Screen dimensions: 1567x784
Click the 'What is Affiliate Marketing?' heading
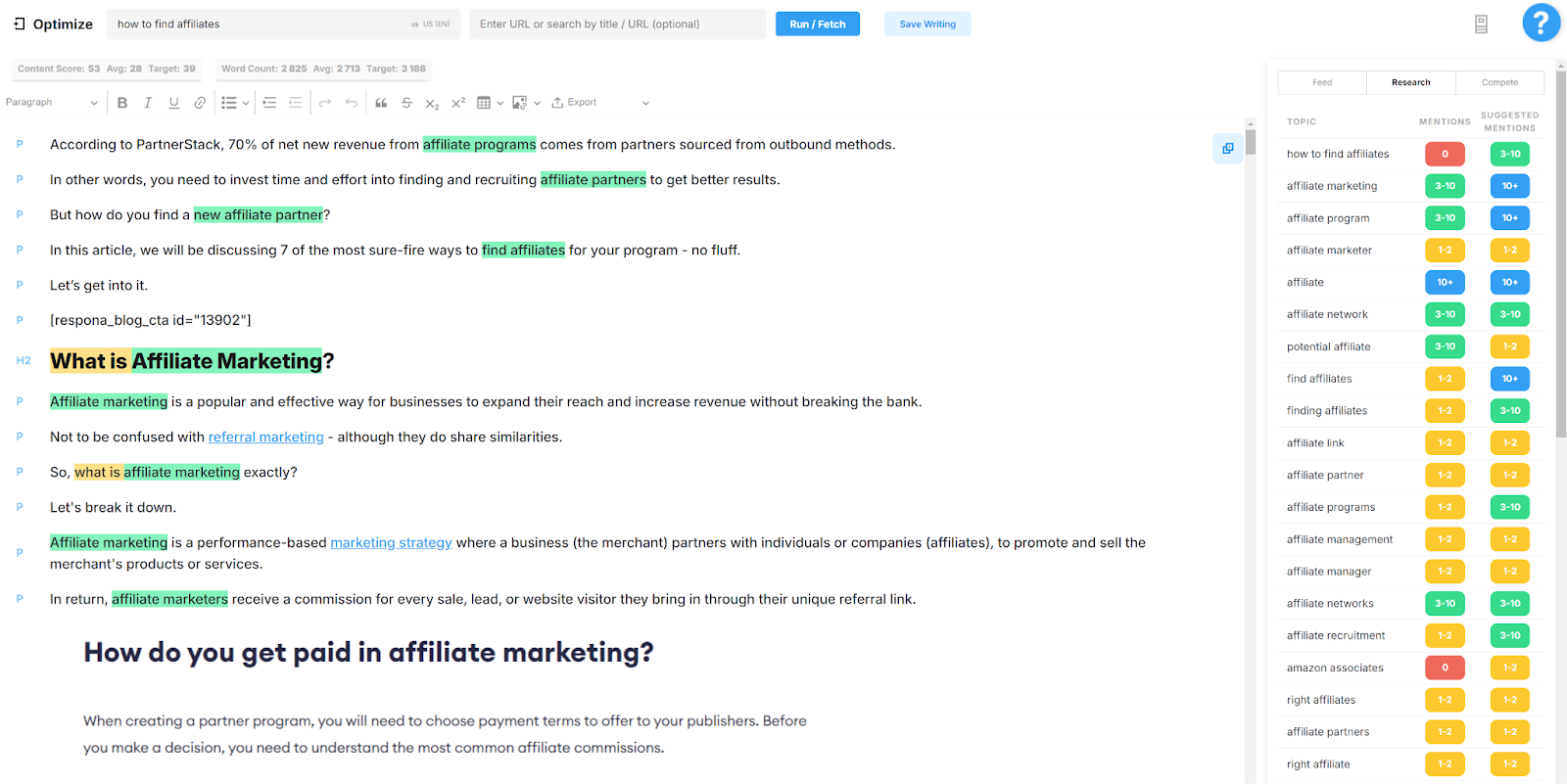pos(192,361)
